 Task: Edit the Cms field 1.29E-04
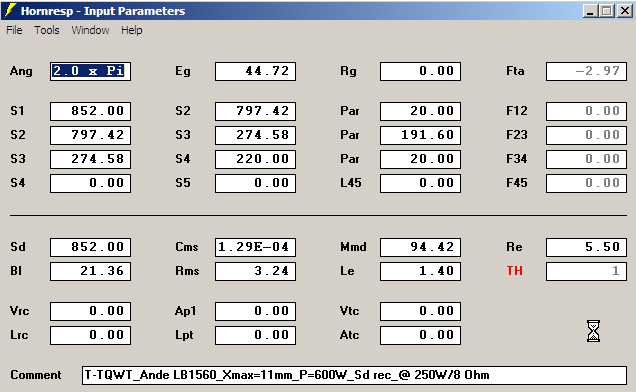pyautogui.click(x=256, y=247)
